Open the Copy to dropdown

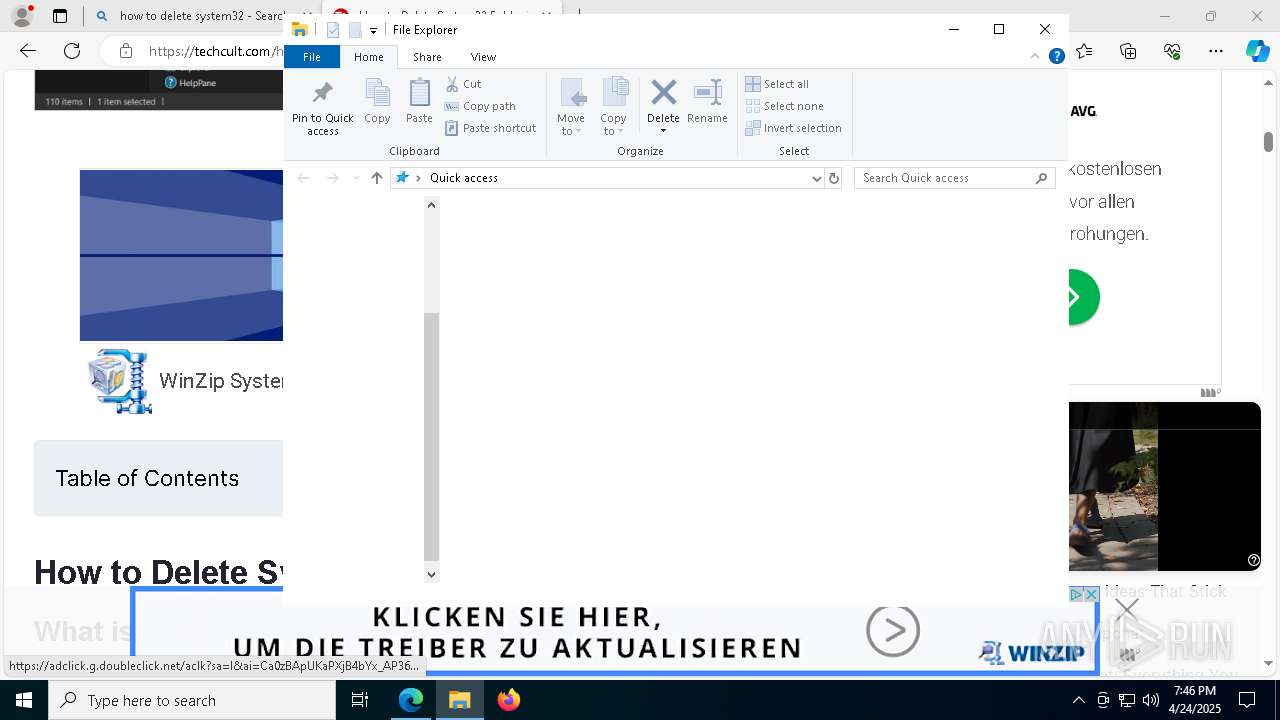click(613, 107)
